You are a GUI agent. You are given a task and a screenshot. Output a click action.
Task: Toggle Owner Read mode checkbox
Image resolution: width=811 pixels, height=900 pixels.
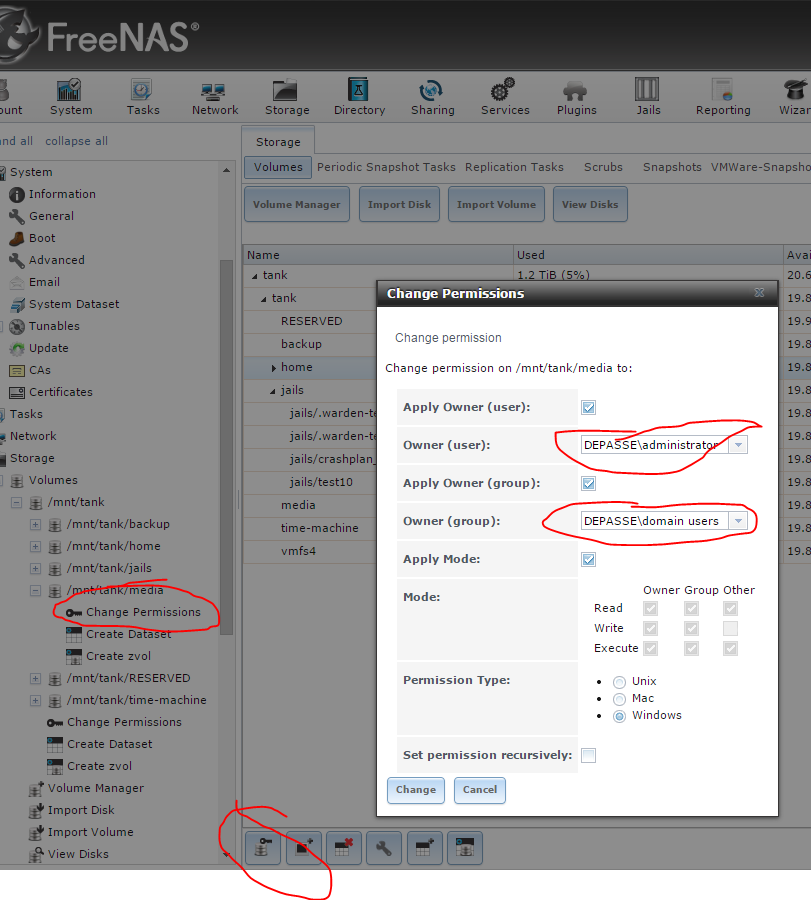click(x=650, y=608)
